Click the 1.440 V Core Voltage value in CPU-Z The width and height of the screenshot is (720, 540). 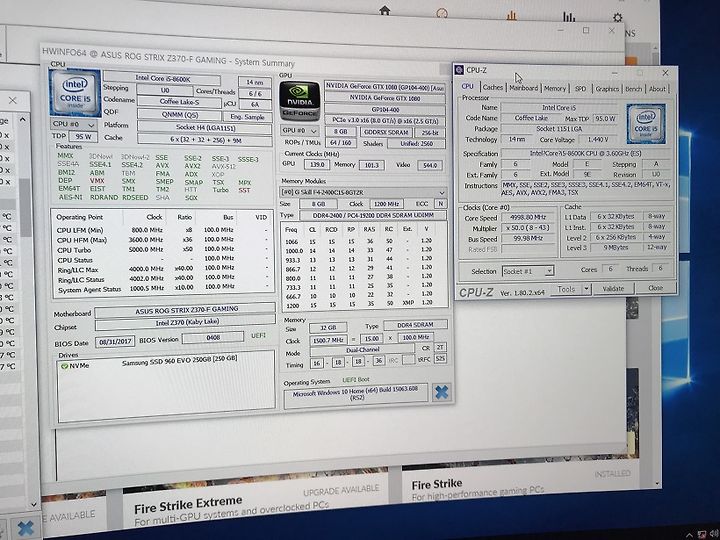point(597,139)
